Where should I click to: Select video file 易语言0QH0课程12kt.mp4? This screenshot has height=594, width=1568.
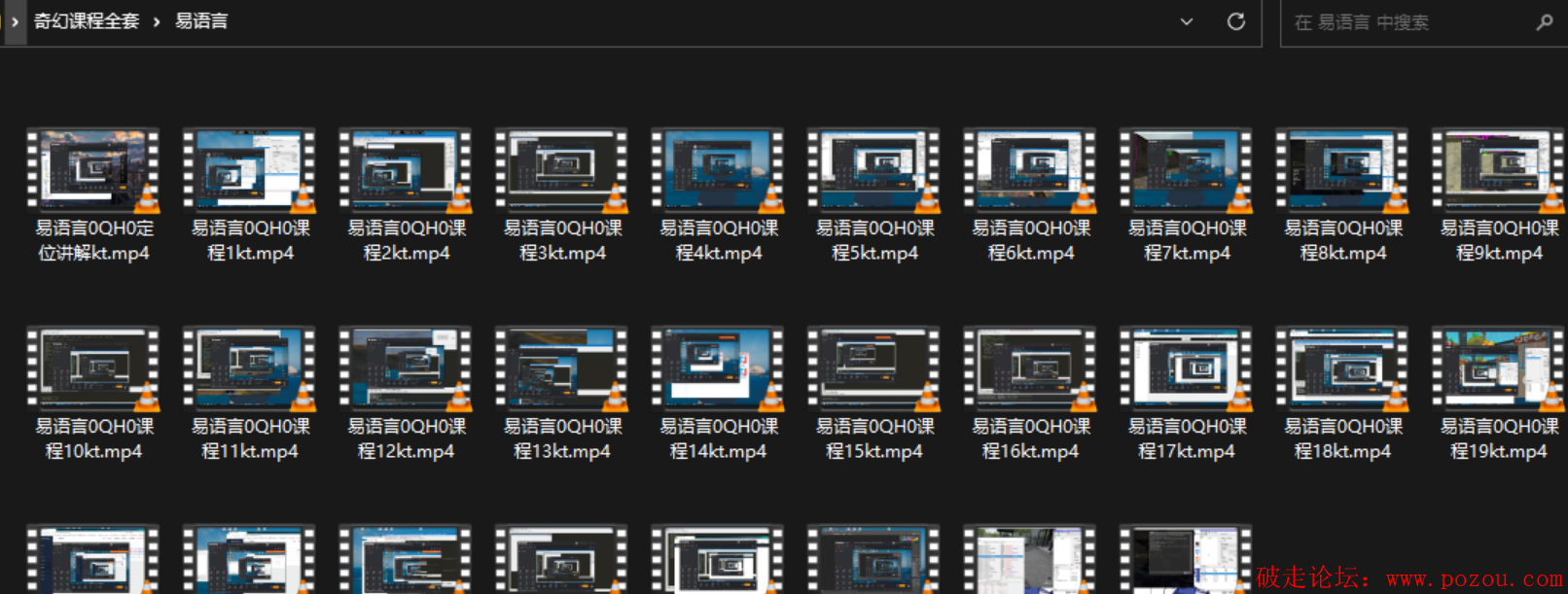tap(406, 369)
